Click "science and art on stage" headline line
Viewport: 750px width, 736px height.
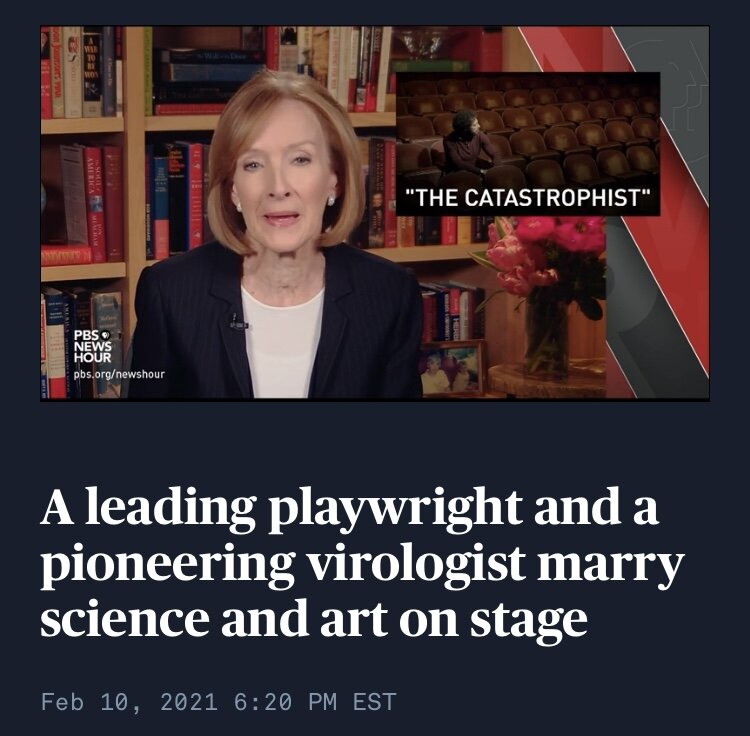pyautogui.click(x=313, y=620)
